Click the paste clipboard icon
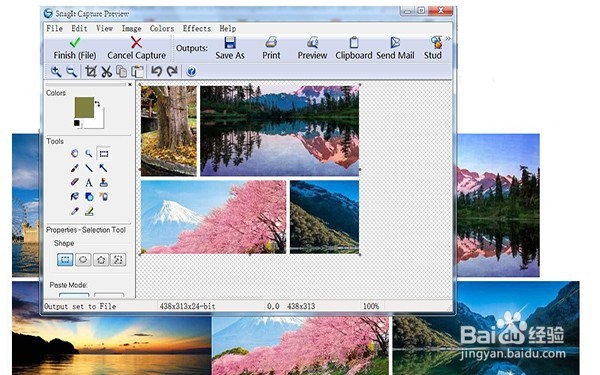 tap(137, 71)
